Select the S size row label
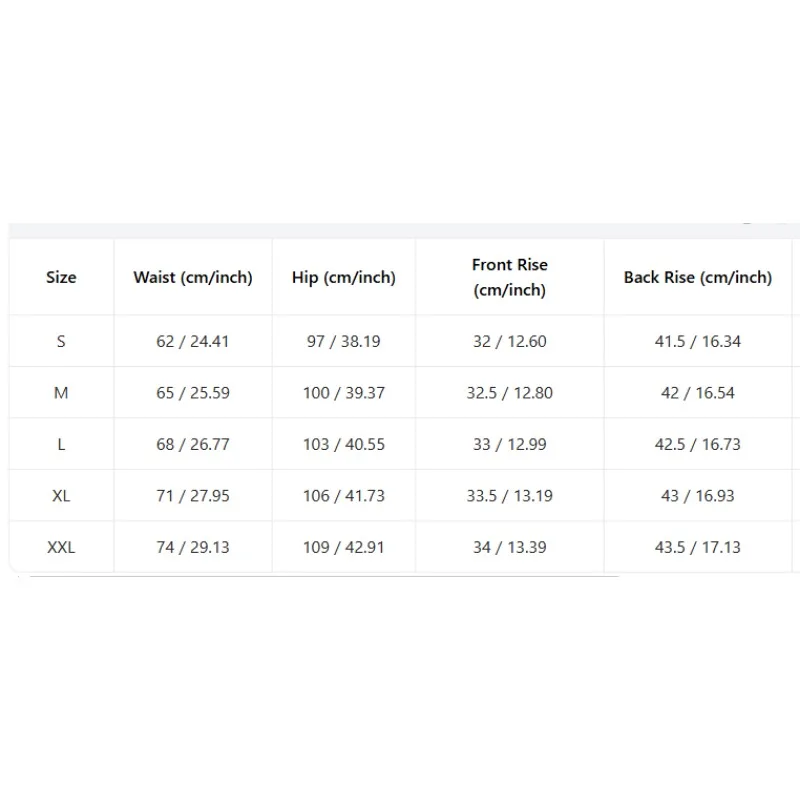Screen dimensions: 800x800 click(61, 341)
